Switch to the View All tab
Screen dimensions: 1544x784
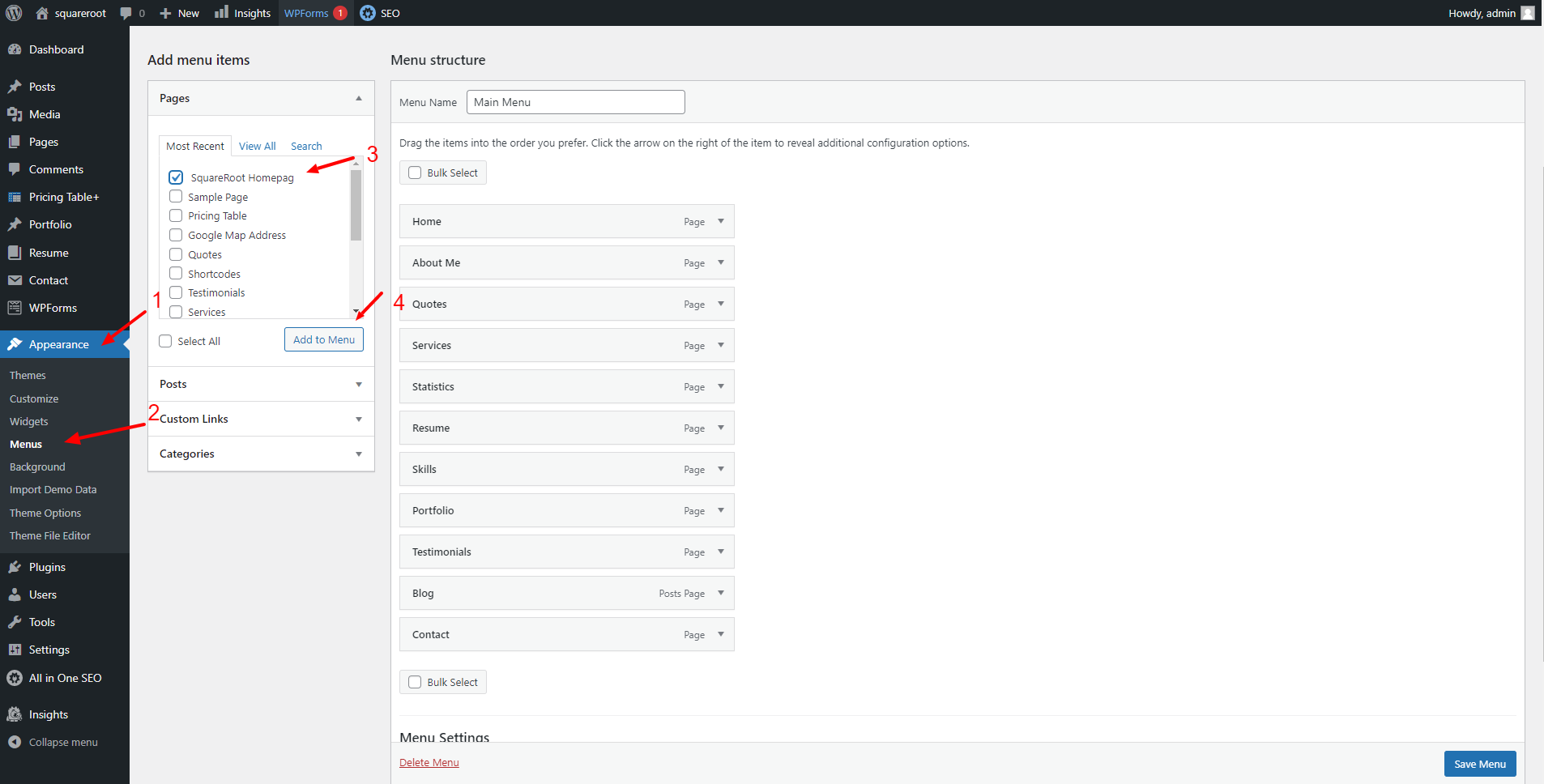tap(258, 146)
